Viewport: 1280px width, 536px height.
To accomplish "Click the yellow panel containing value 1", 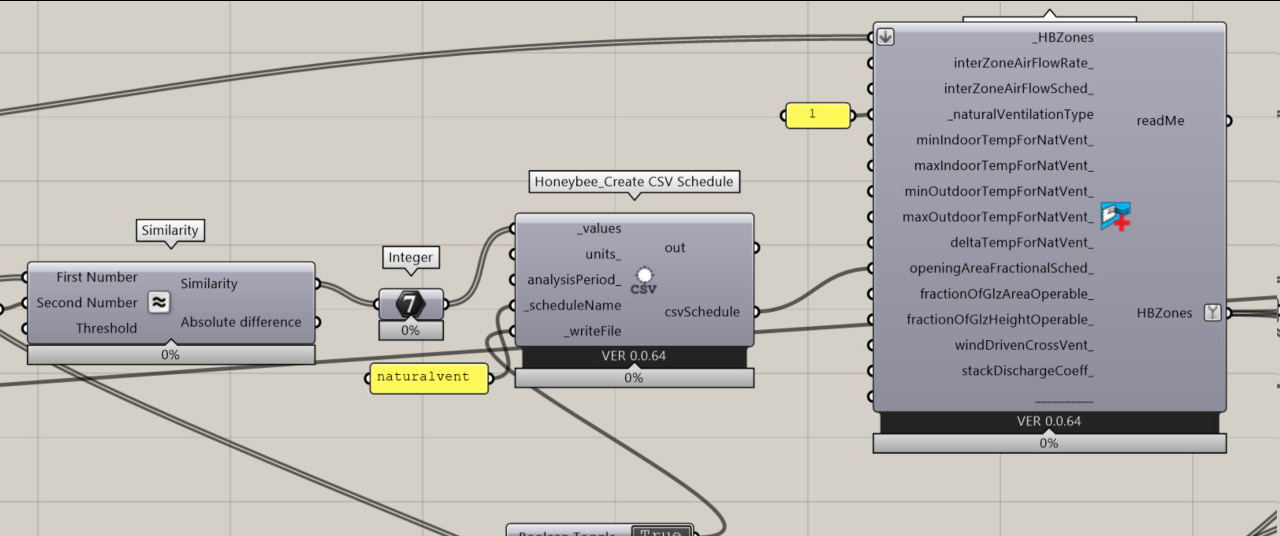I will click(x=817, y=115).
